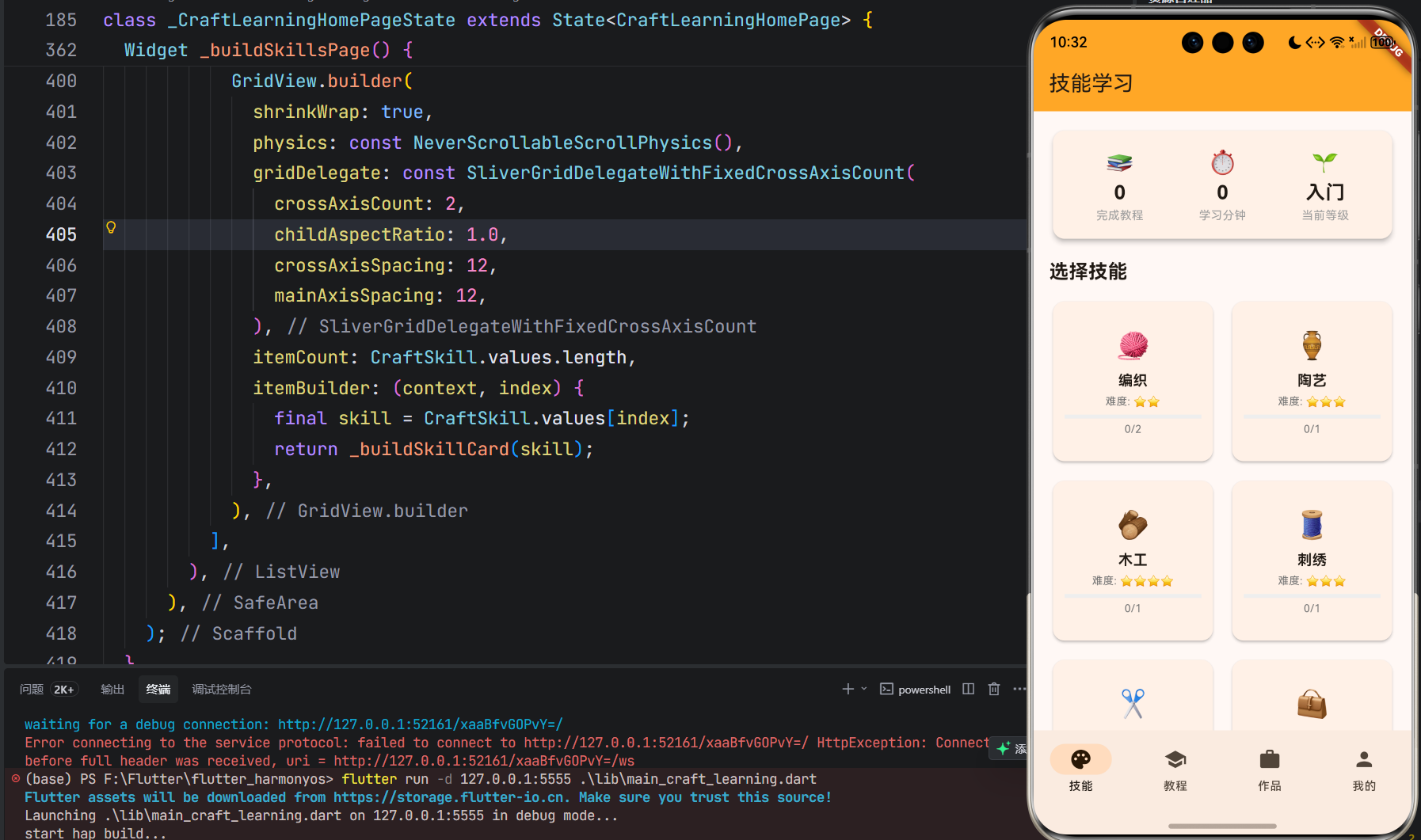1421x840 pixels.
Task: Select the 编织 weaving skill card
Action: pyautogui.click(x=1133, y=381)
